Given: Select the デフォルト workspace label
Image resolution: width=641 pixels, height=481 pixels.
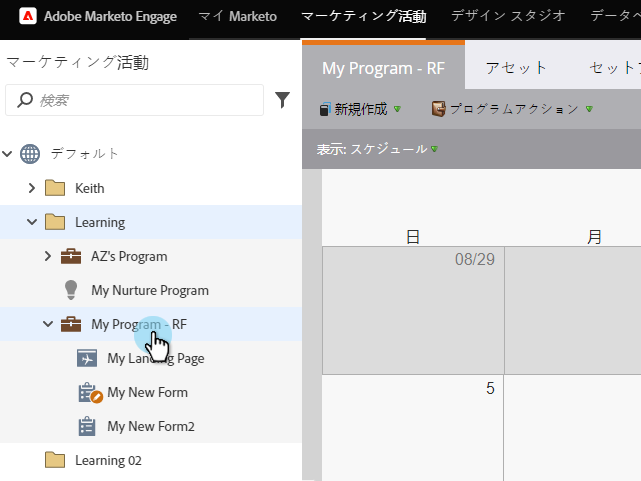Looking at the screenshot, I should 85,154.
